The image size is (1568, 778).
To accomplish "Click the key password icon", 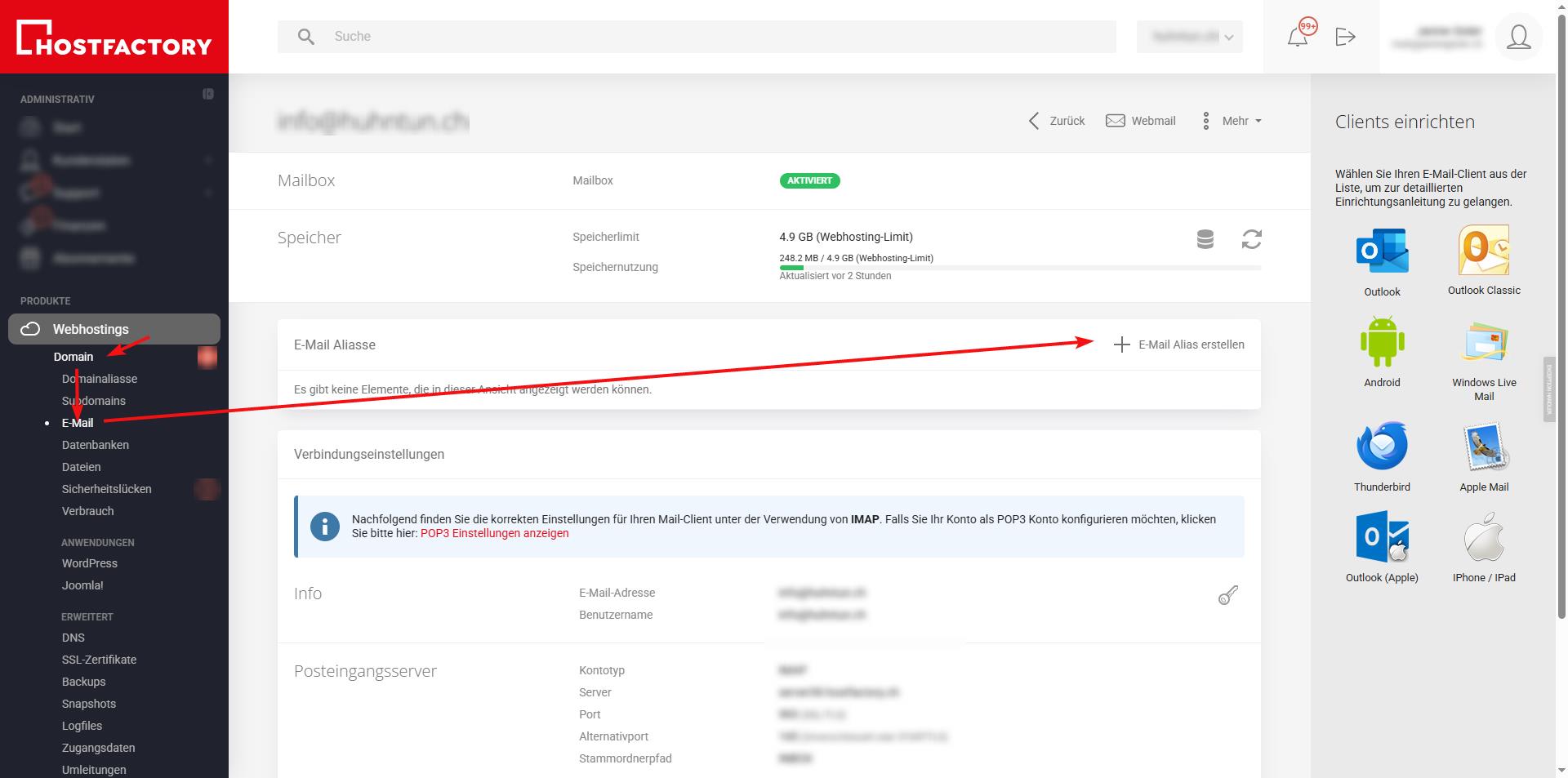I will [x=1228, y=595].
